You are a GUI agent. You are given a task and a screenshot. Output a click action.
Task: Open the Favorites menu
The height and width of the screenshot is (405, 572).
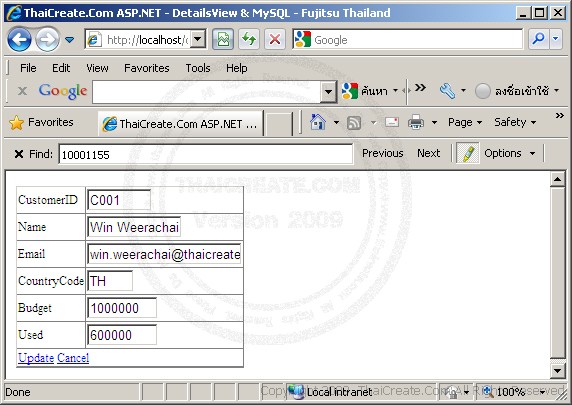(x=147, y=68)
